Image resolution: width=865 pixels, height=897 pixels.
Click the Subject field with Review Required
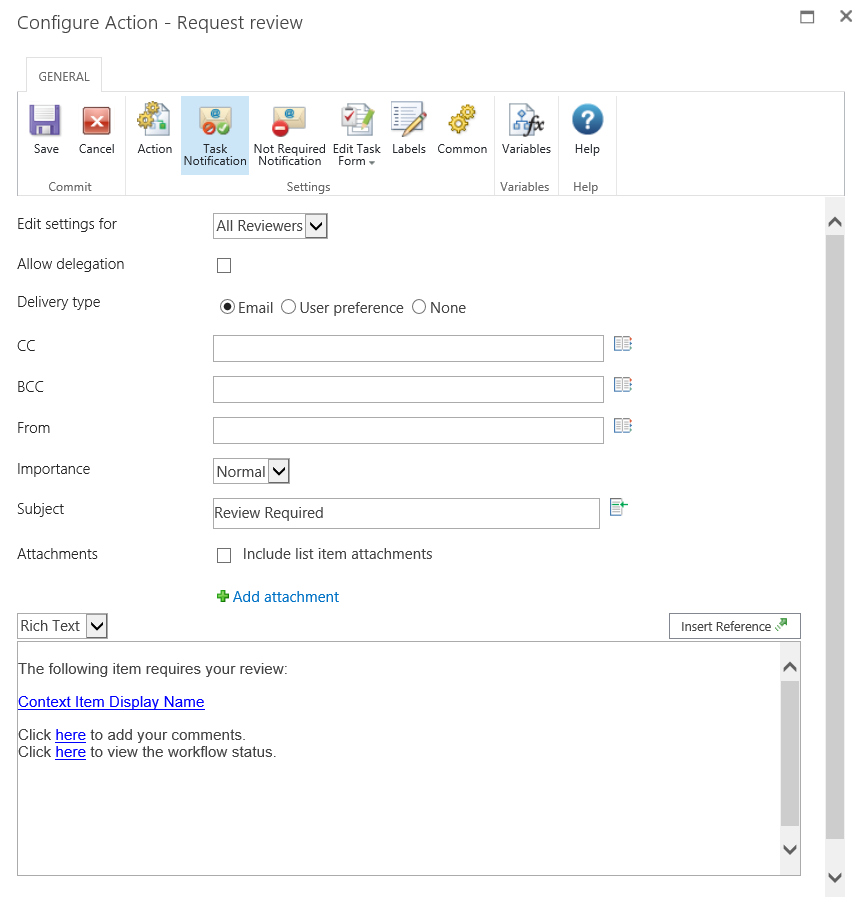coord(406,513)
